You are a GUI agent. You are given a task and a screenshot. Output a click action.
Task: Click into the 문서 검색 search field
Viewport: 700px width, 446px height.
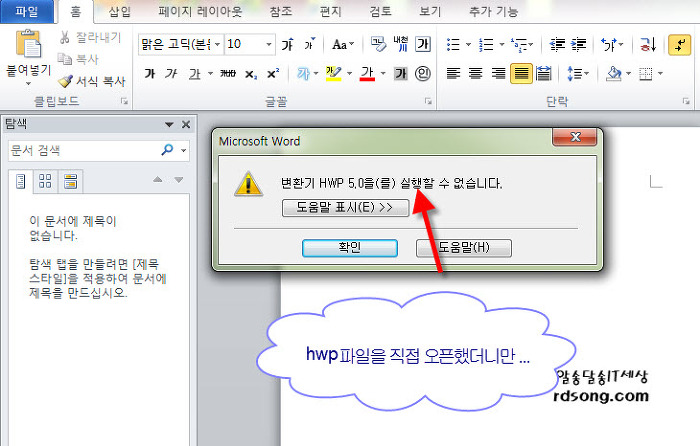tap(80, 150)
